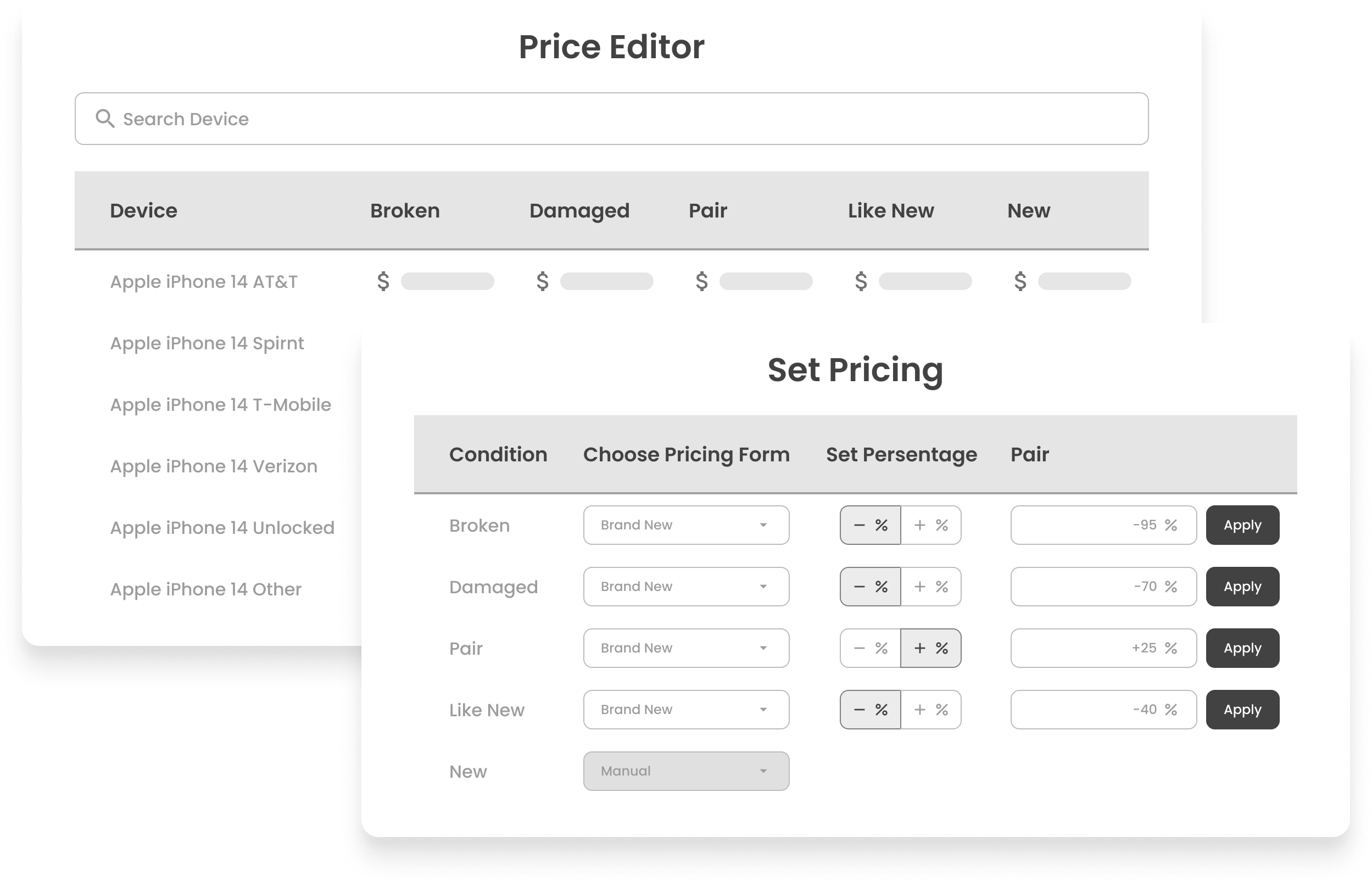Select the Apple iPhone 14 AT&T device row
Viewport: 1372px width, 881px height.
click(203, 281)
